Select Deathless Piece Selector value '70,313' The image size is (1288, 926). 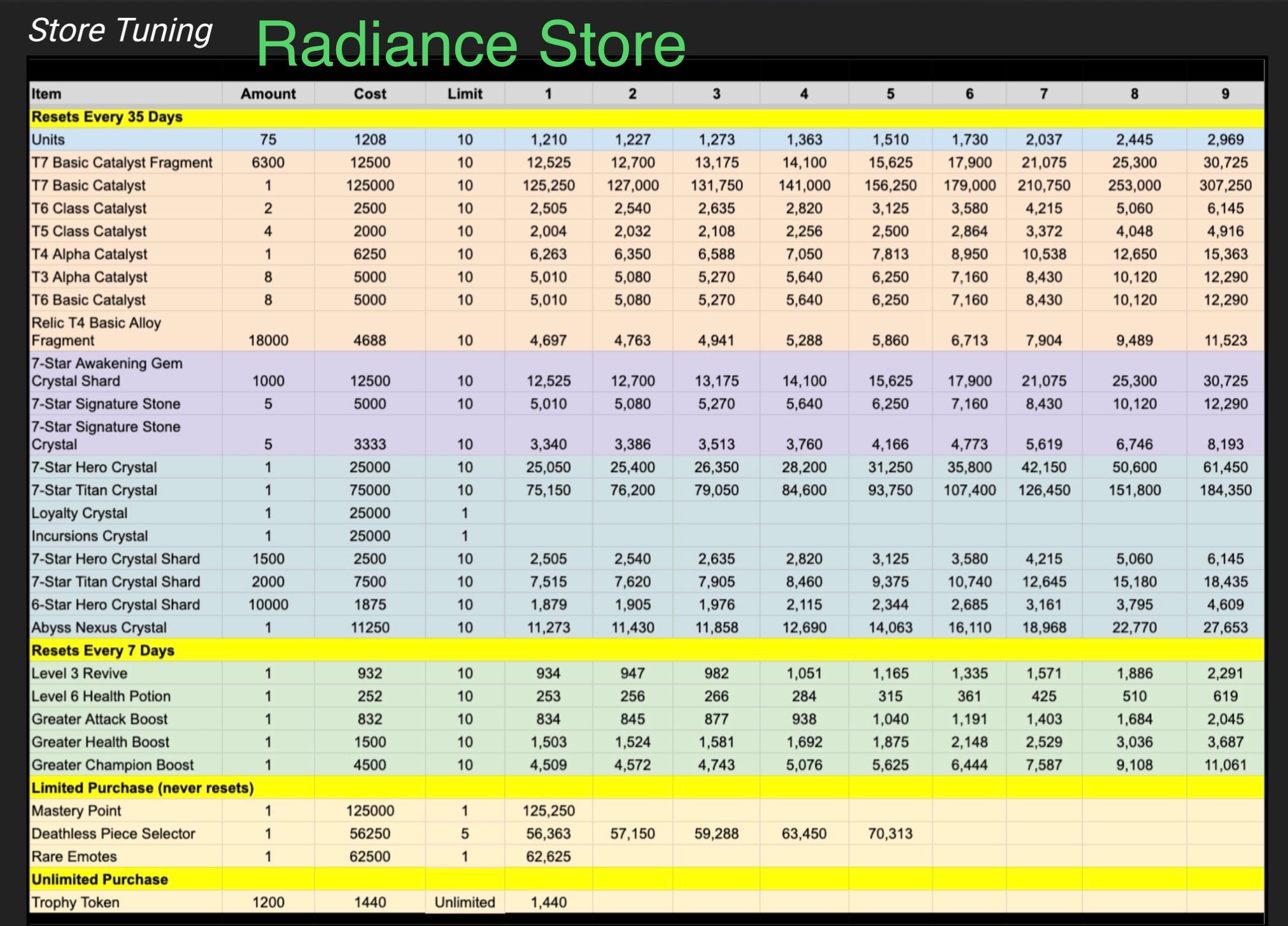[890, 834]
